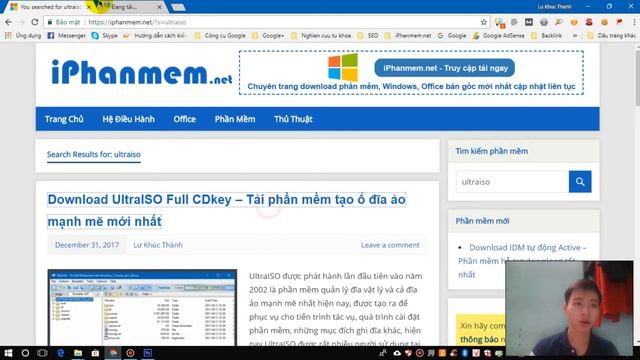
Task: Open the Google+ bookmark folder
Action: [268, 36]
